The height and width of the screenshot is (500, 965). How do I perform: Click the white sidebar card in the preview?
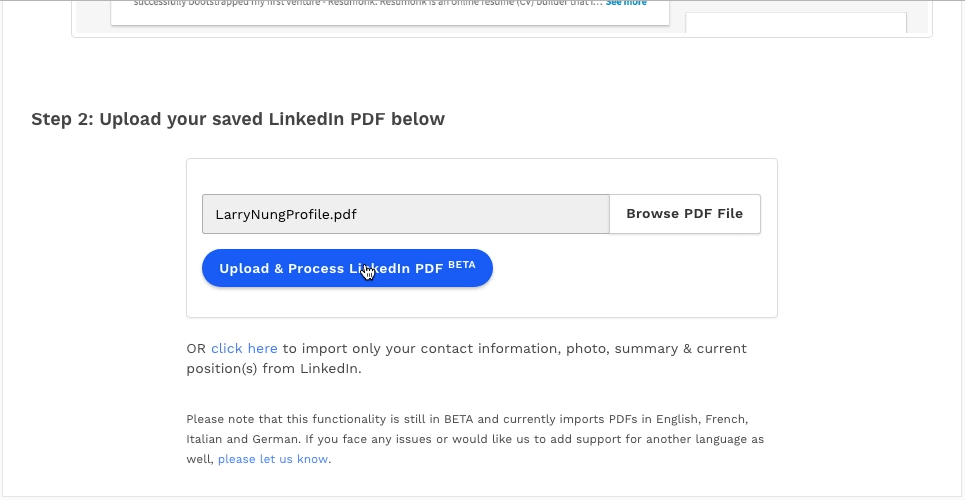point(796,23)
